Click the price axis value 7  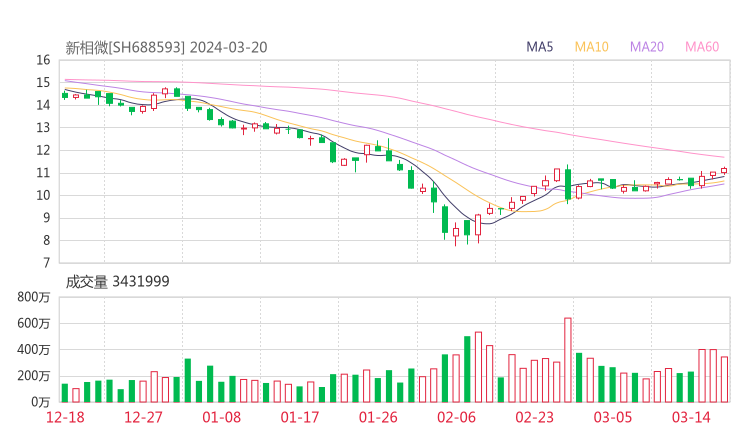pyautogui.click(x=46, y=263)
